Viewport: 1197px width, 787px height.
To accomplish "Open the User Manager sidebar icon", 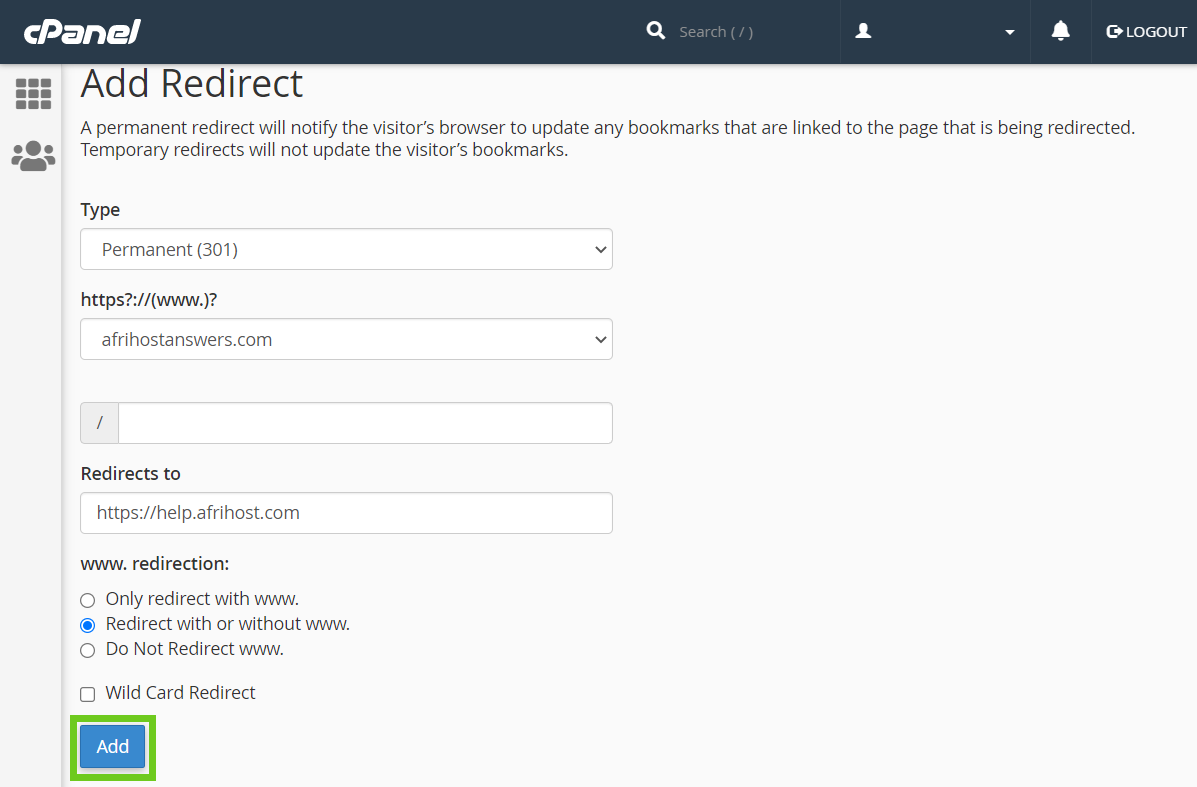I will tap(33, 156).
